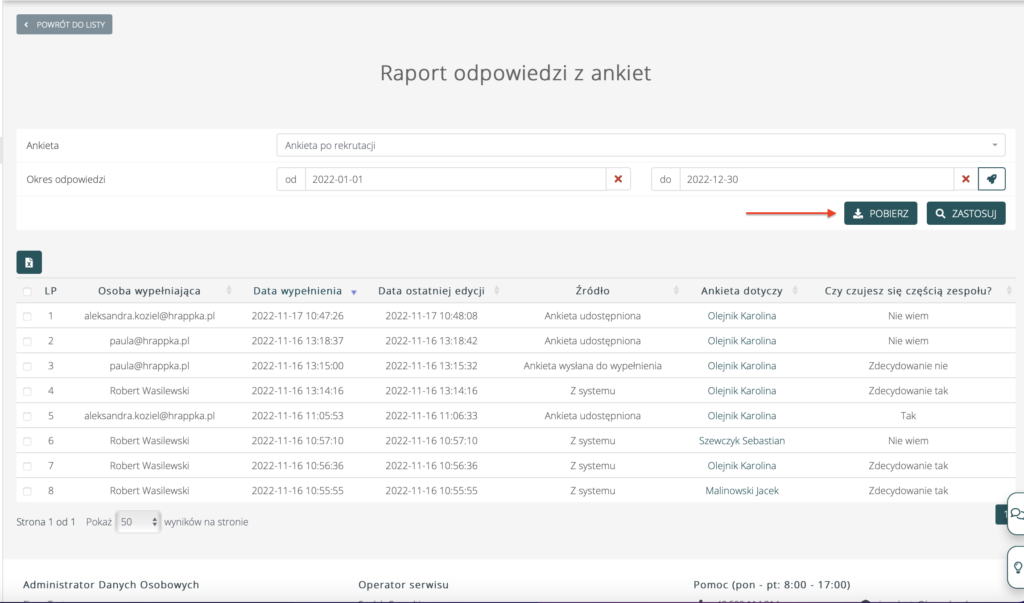Select the checkbox for row 5

pos(27,416)
